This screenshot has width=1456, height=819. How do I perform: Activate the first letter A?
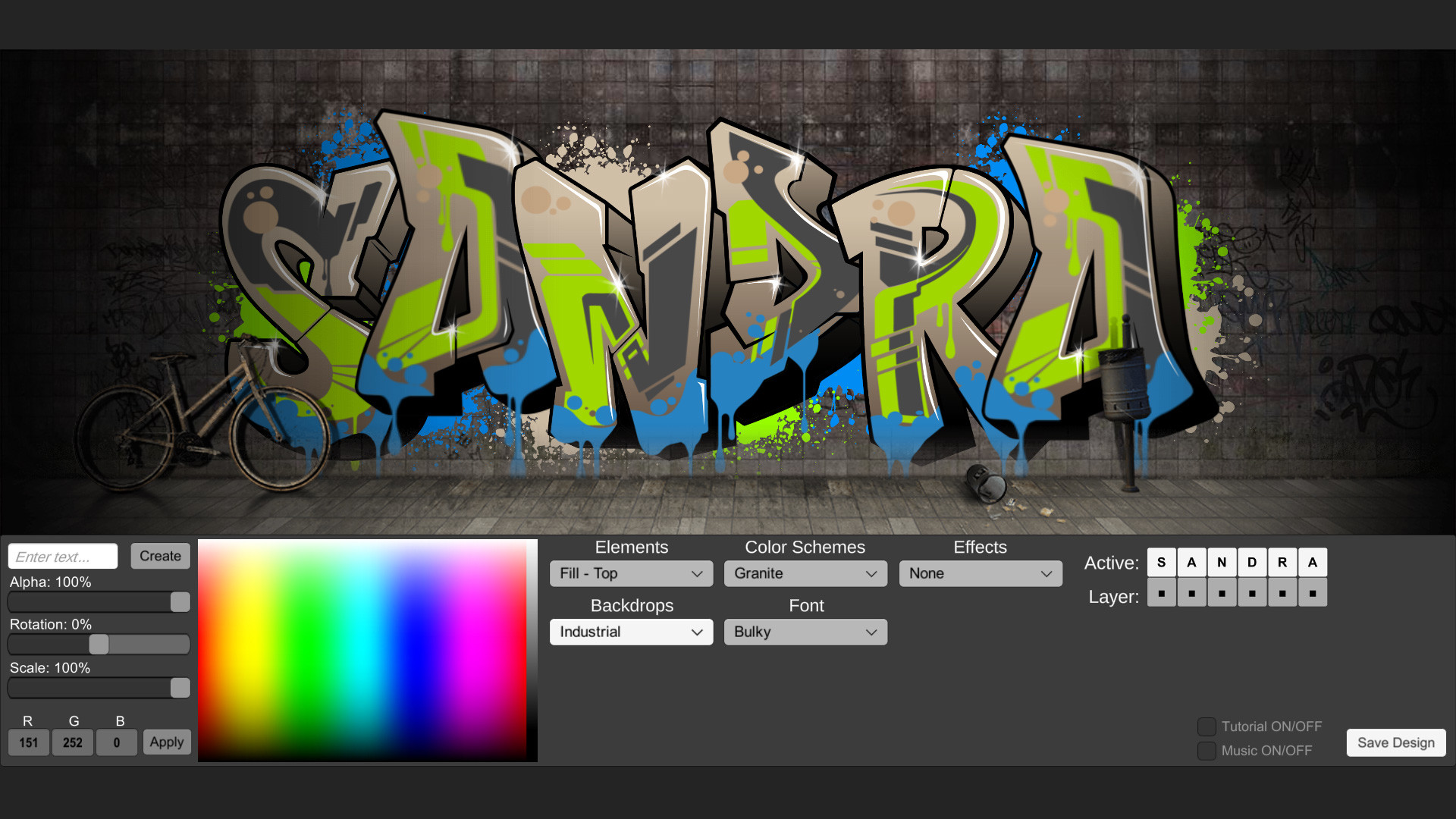(1191, 562)
